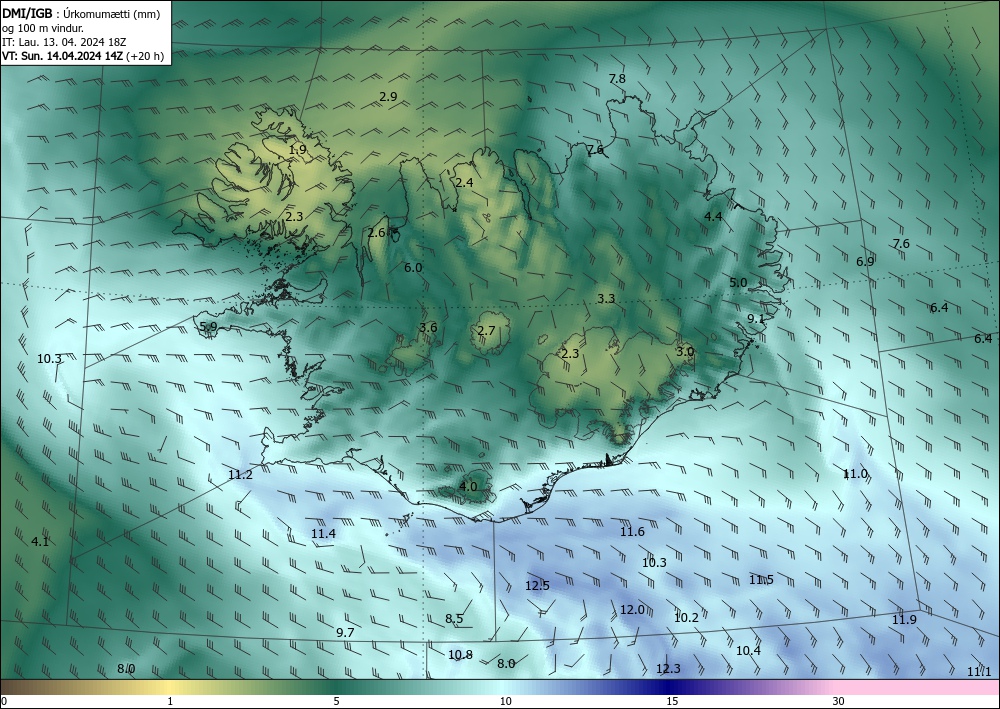Click the '15' tick label on the color scale

[x=672, y=701]
